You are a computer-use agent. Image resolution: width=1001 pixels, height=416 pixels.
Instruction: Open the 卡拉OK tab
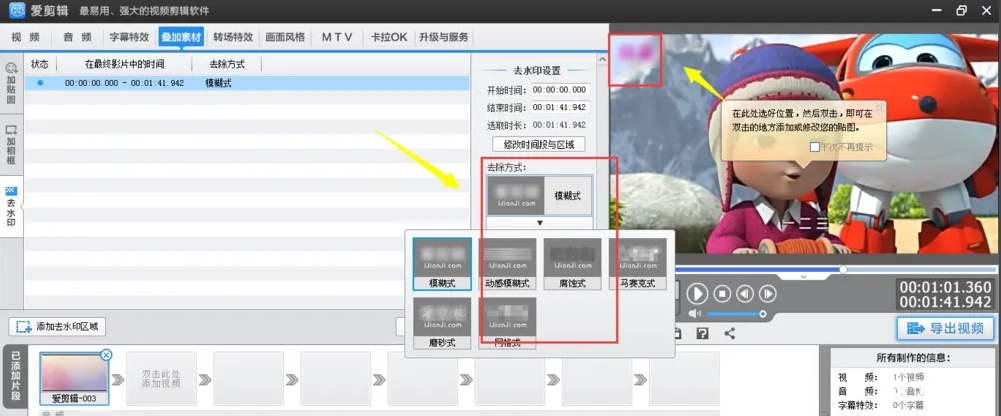389,37
